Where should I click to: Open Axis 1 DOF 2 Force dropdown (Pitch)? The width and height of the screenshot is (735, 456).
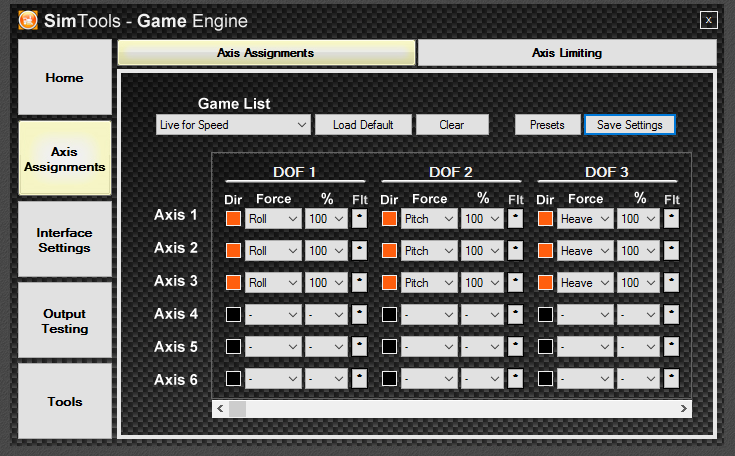429,218
